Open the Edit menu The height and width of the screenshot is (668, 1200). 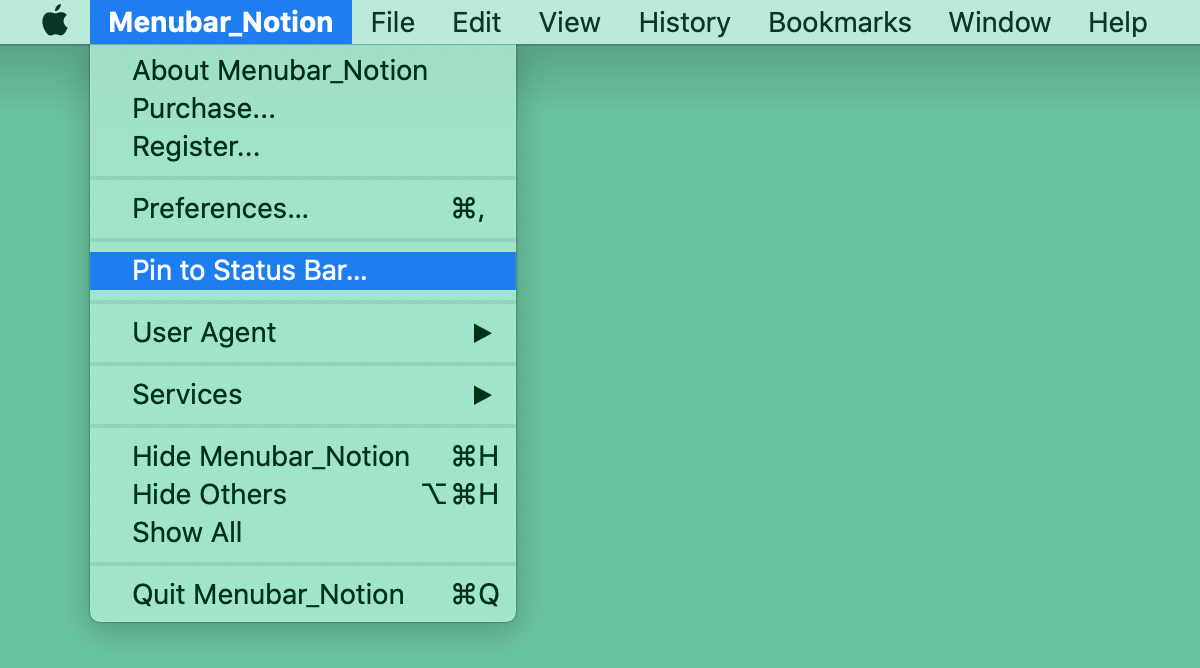pyautogui.click(x=476, y=22)
